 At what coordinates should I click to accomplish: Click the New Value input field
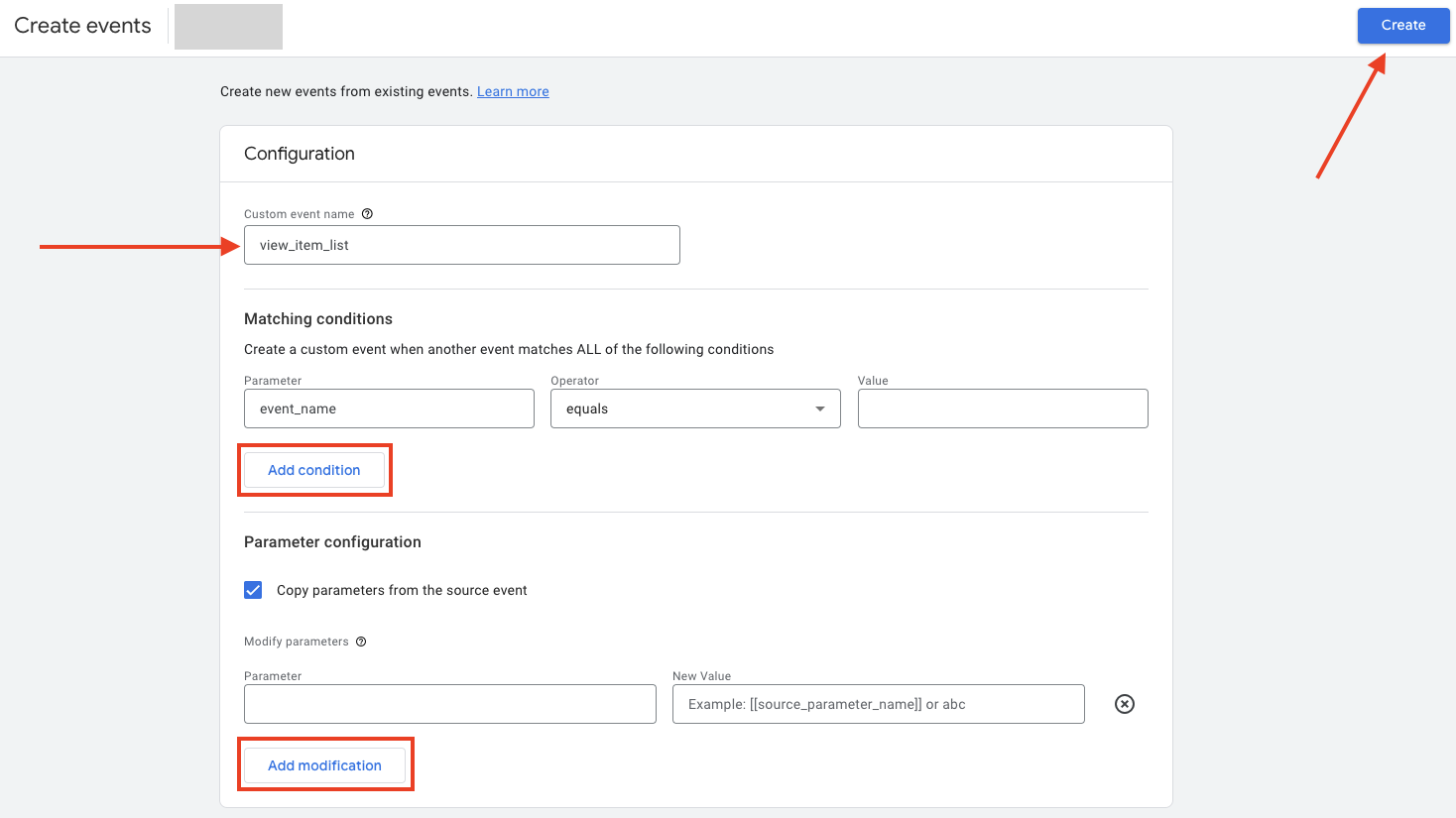(x=878, y=704)
